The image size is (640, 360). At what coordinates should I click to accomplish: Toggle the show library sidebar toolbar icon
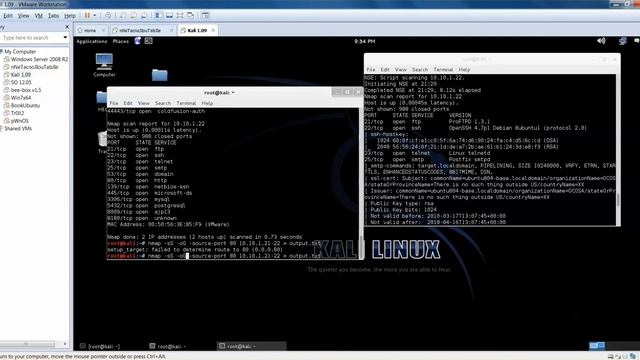tap(158, 16)
